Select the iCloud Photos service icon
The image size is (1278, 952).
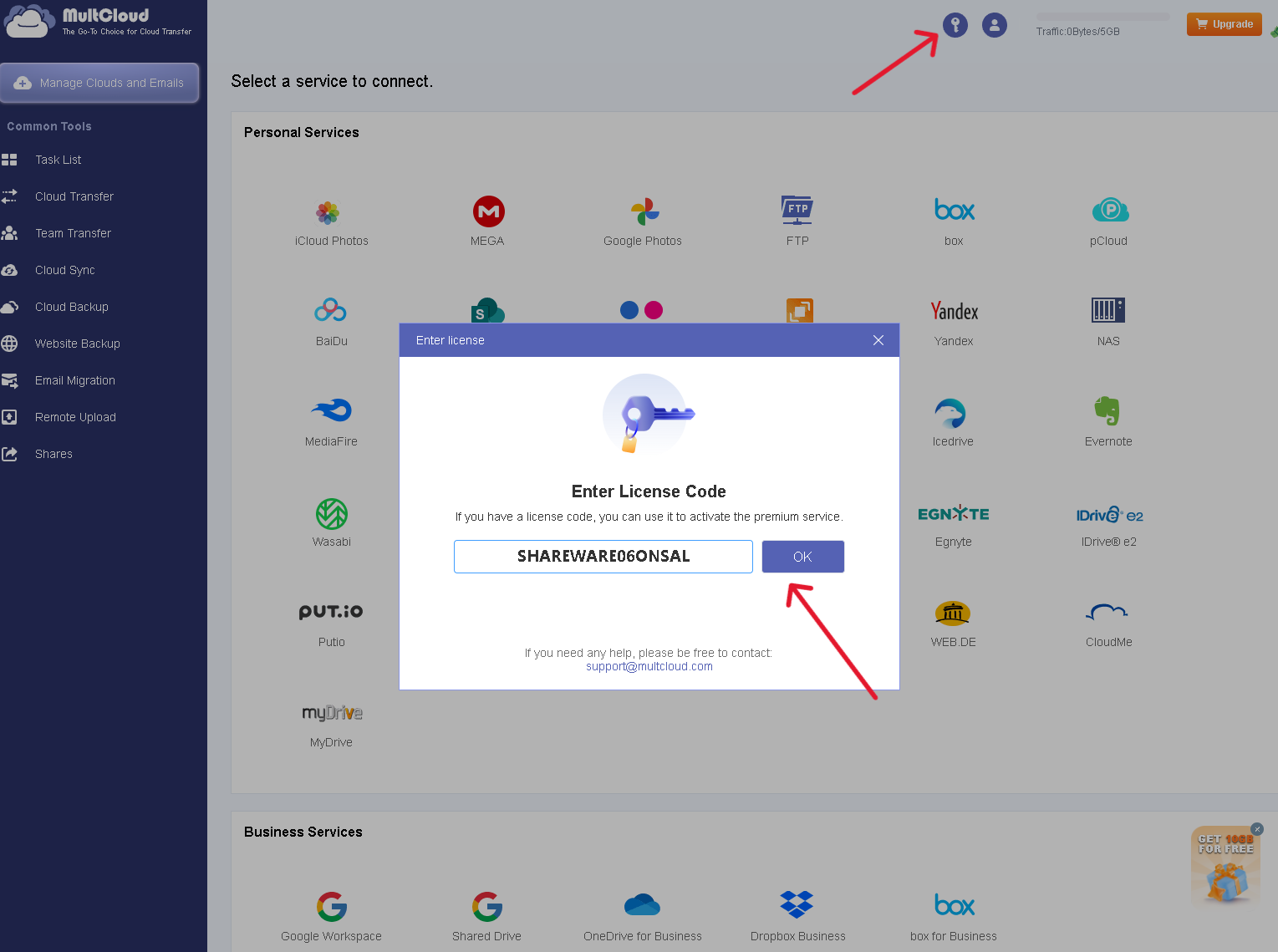pyautogui.click(x=328, y=213)
